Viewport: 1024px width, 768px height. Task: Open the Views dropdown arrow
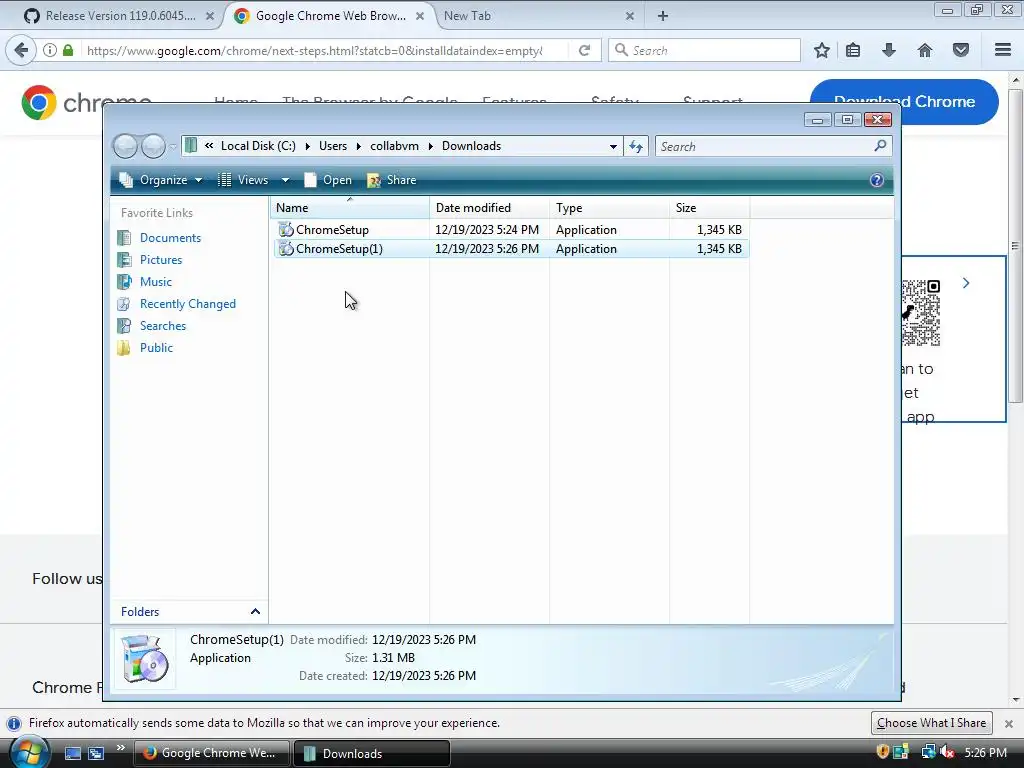[285, 180]
